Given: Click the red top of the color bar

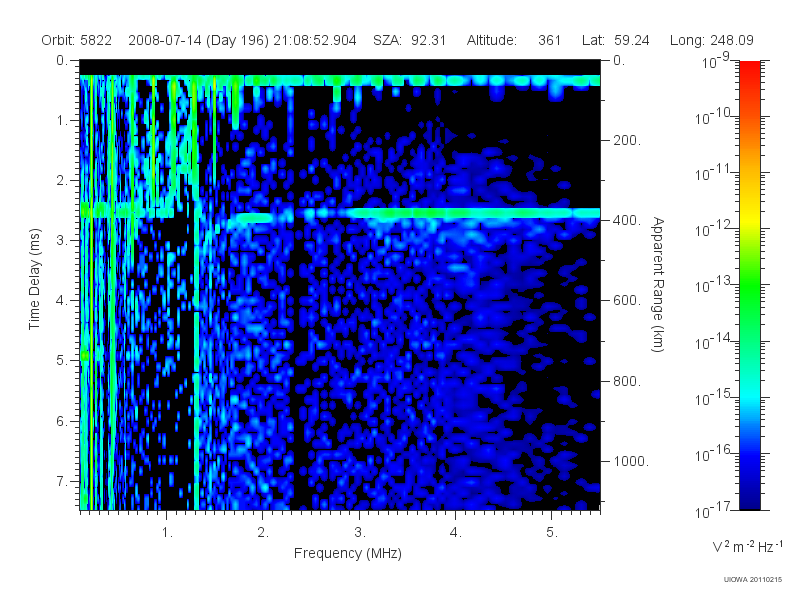Looking at the screenshot, I should tap(749, 69).
